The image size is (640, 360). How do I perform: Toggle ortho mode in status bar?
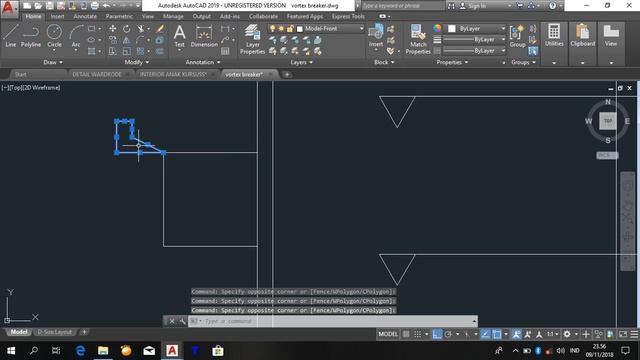click(x=437, y=334)
